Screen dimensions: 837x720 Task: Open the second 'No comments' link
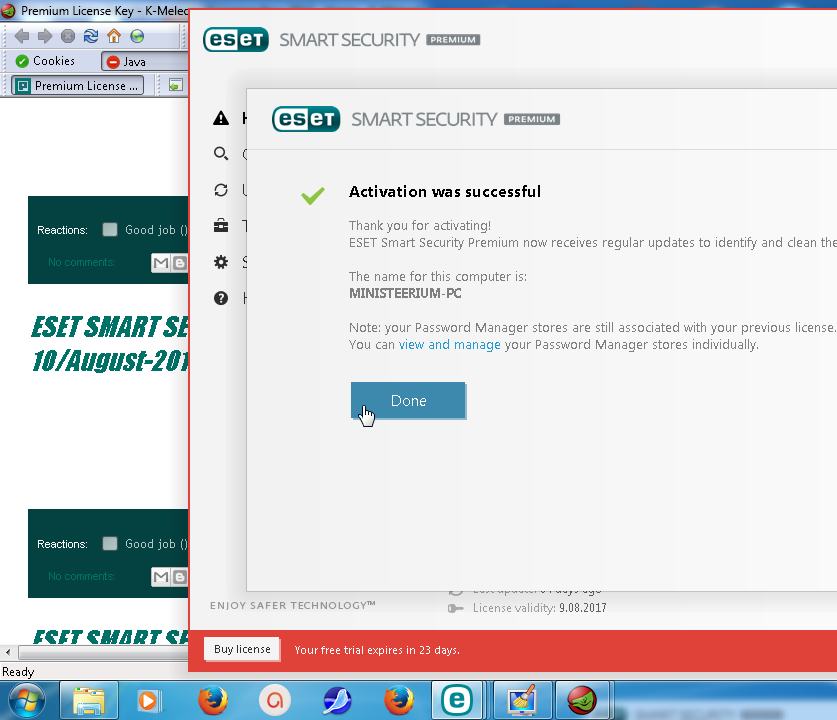pyautogui.click(x=82, y=576)
